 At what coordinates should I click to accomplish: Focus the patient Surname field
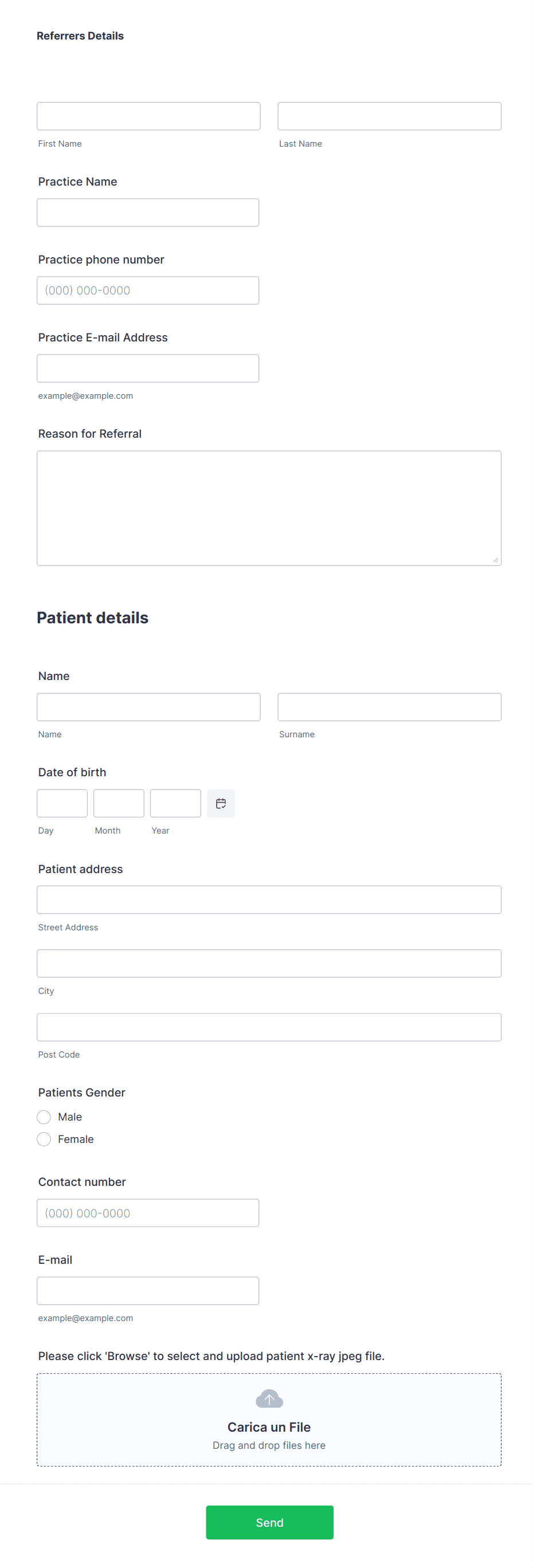click(389, 707)
